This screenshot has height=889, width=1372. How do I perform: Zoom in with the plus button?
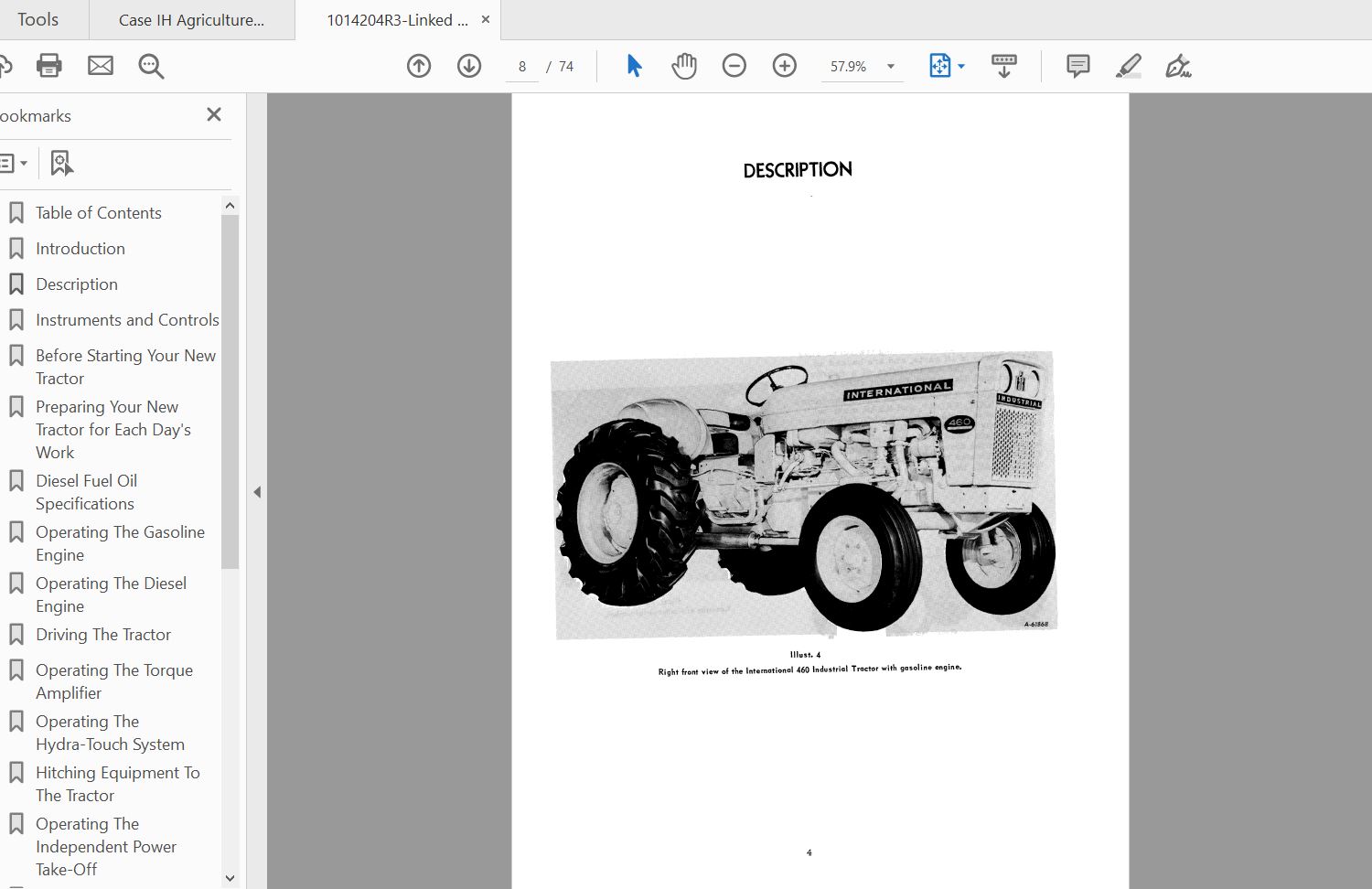785,66
